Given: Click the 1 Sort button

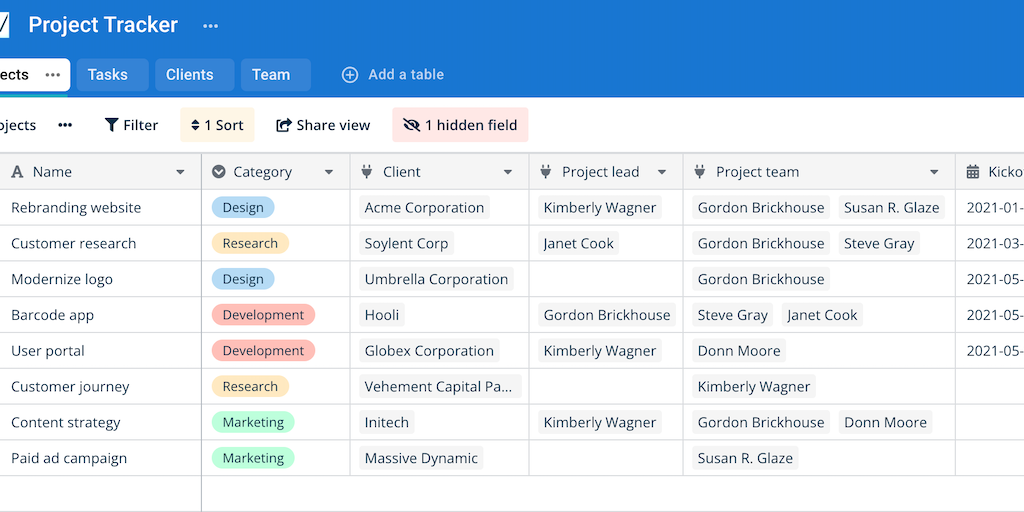Looking at the screenshot, I should pos(217,125).
